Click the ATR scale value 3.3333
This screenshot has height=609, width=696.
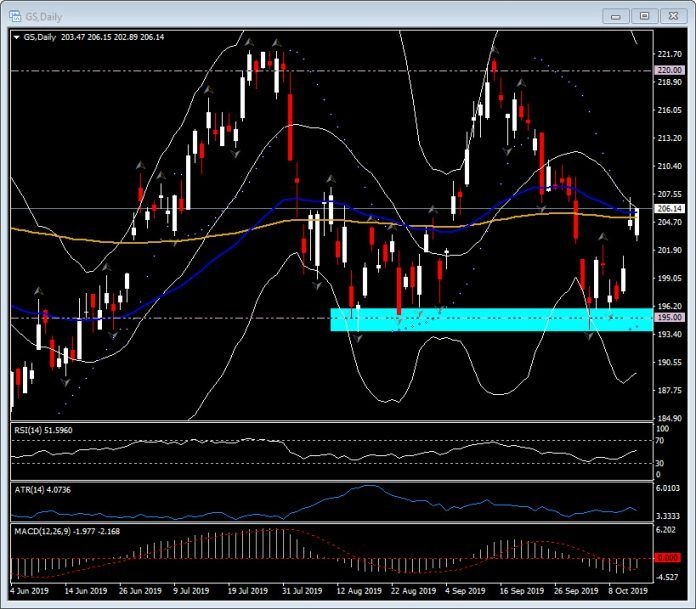[668, 516]
